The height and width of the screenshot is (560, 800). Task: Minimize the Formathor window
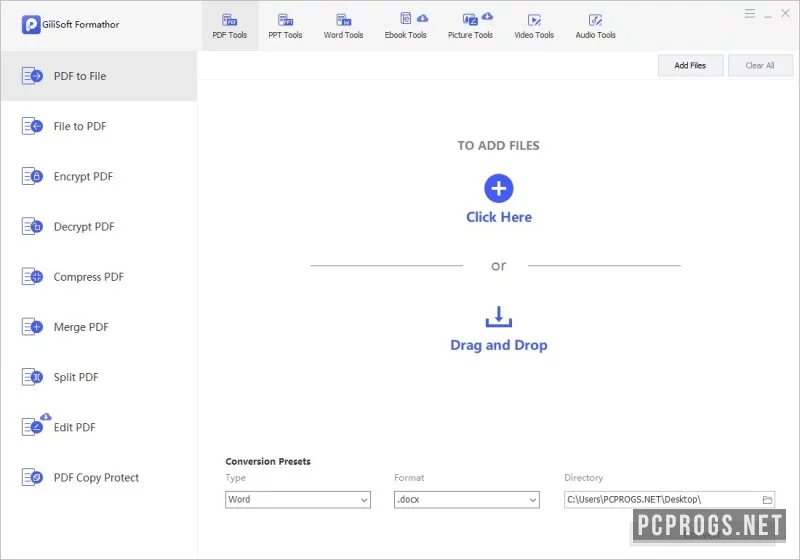click(768, 15)
